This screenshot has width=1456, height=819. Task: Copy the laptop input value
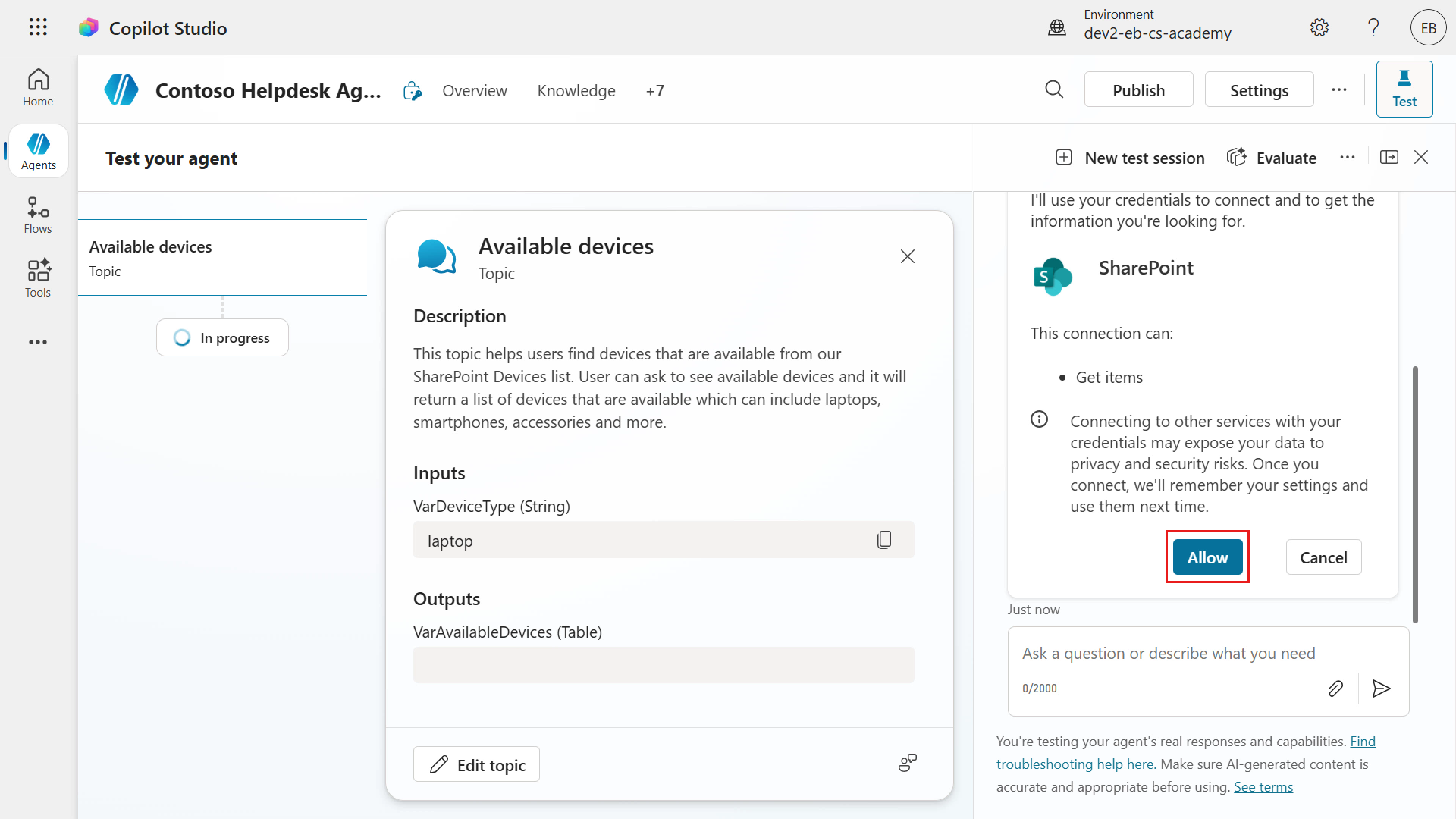884,540
